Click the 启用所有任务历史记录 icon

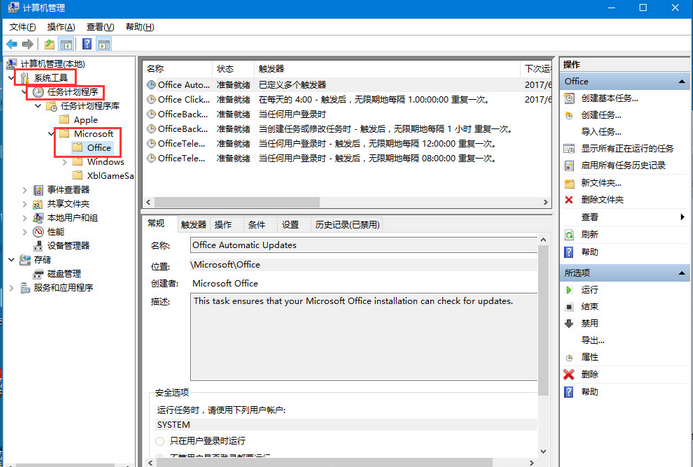[569, 166]
